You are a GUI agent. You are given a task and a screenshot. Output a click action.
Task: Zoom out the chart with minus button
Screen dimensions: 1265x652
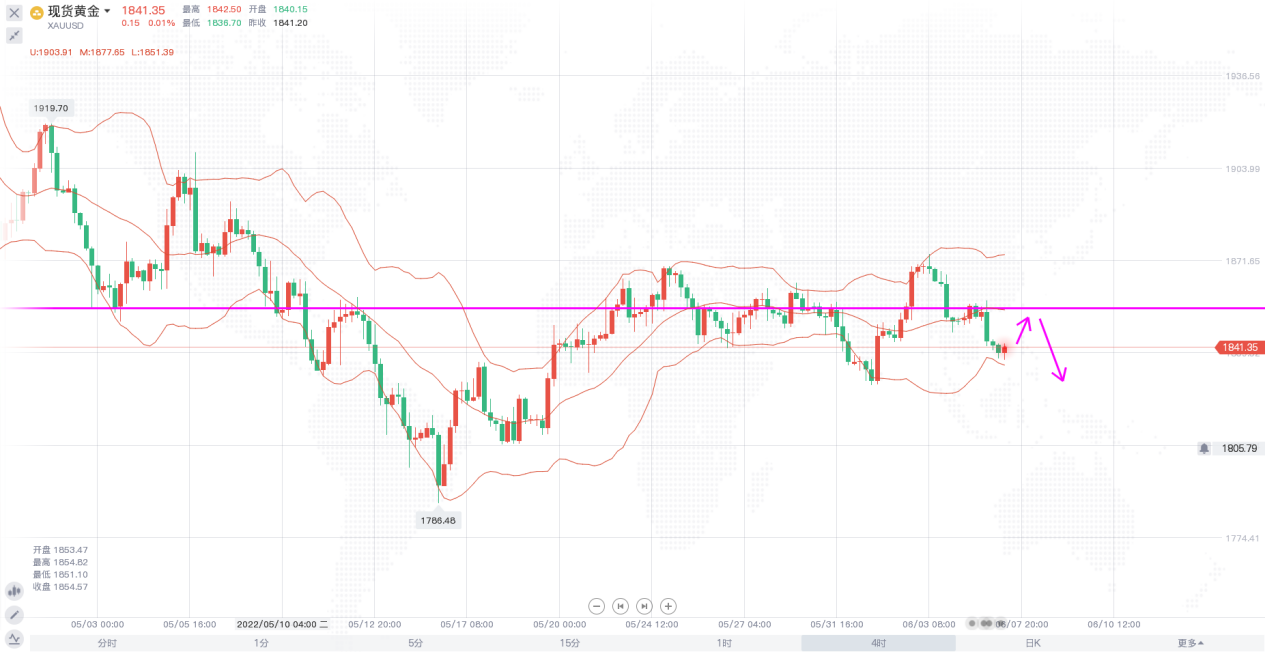[597, 605]
